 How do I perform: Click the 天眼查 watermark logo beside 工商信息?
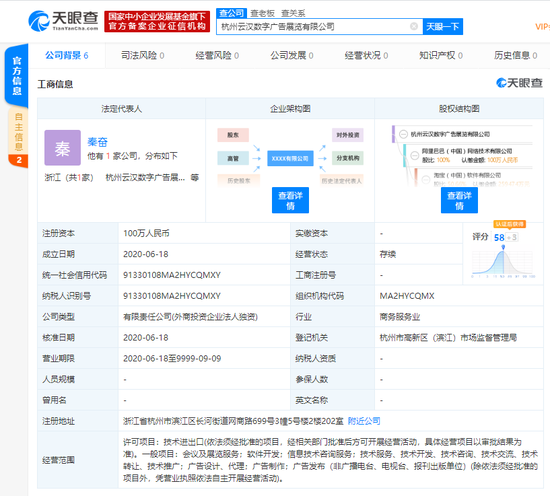(519, 83)
